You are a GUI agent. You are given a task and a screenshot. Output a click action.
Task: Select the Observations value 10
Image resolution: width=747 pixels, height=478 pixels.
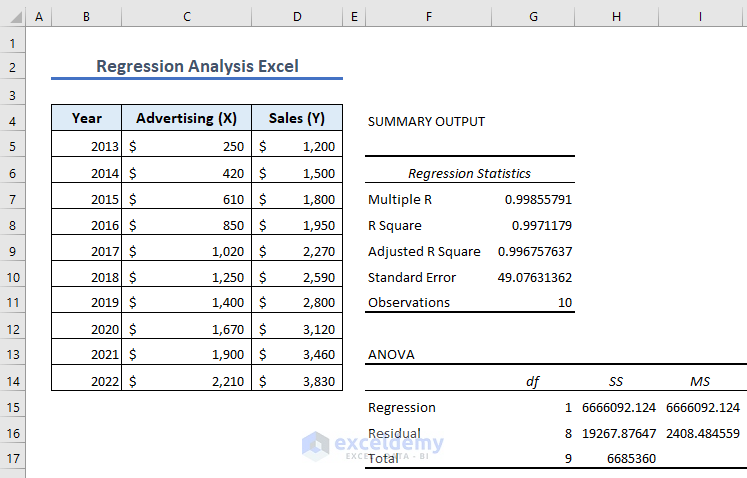click(563, 302)
